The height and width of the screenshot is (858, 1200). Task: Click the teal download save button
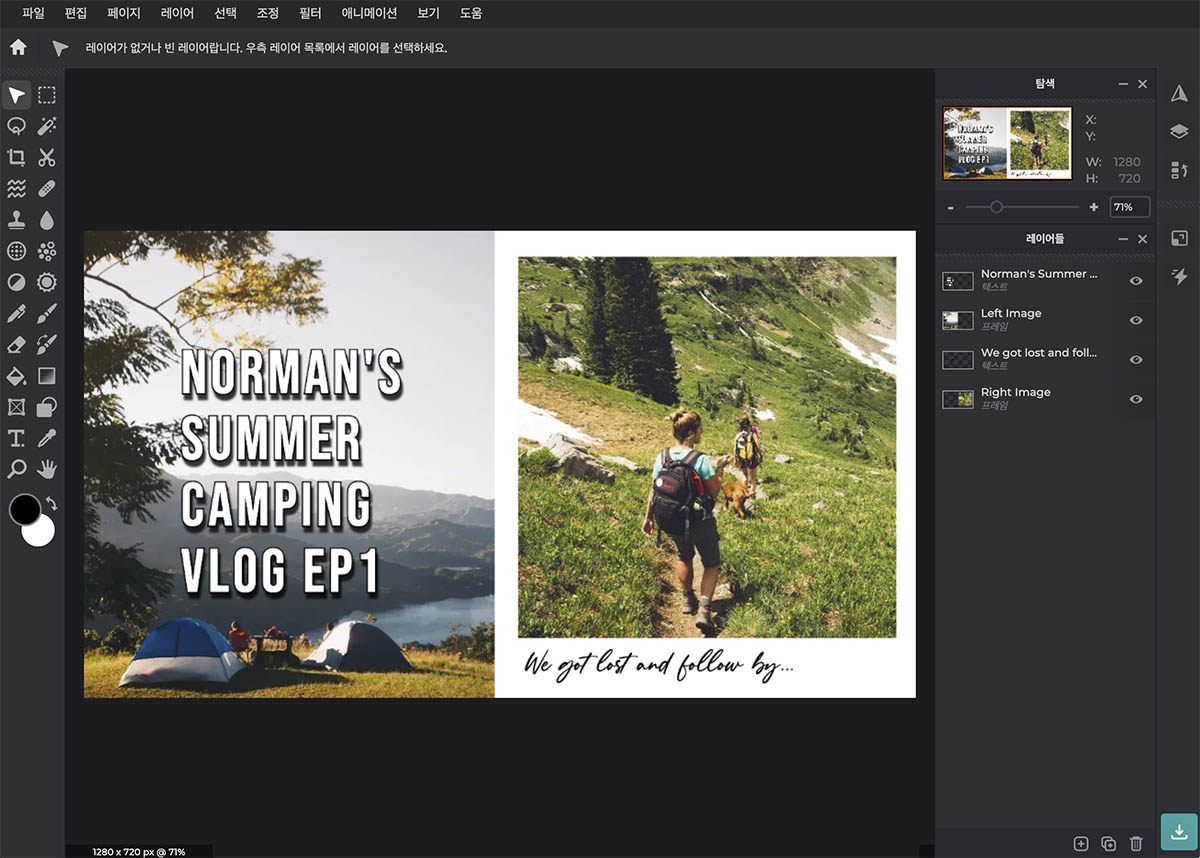[x=1179, y=831]
